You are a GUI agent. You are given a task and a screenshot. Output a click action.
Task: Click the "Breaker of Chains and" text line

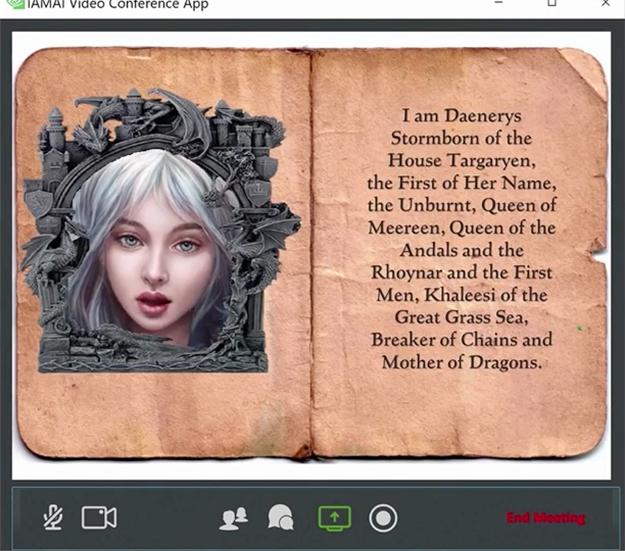pos(461,339)
